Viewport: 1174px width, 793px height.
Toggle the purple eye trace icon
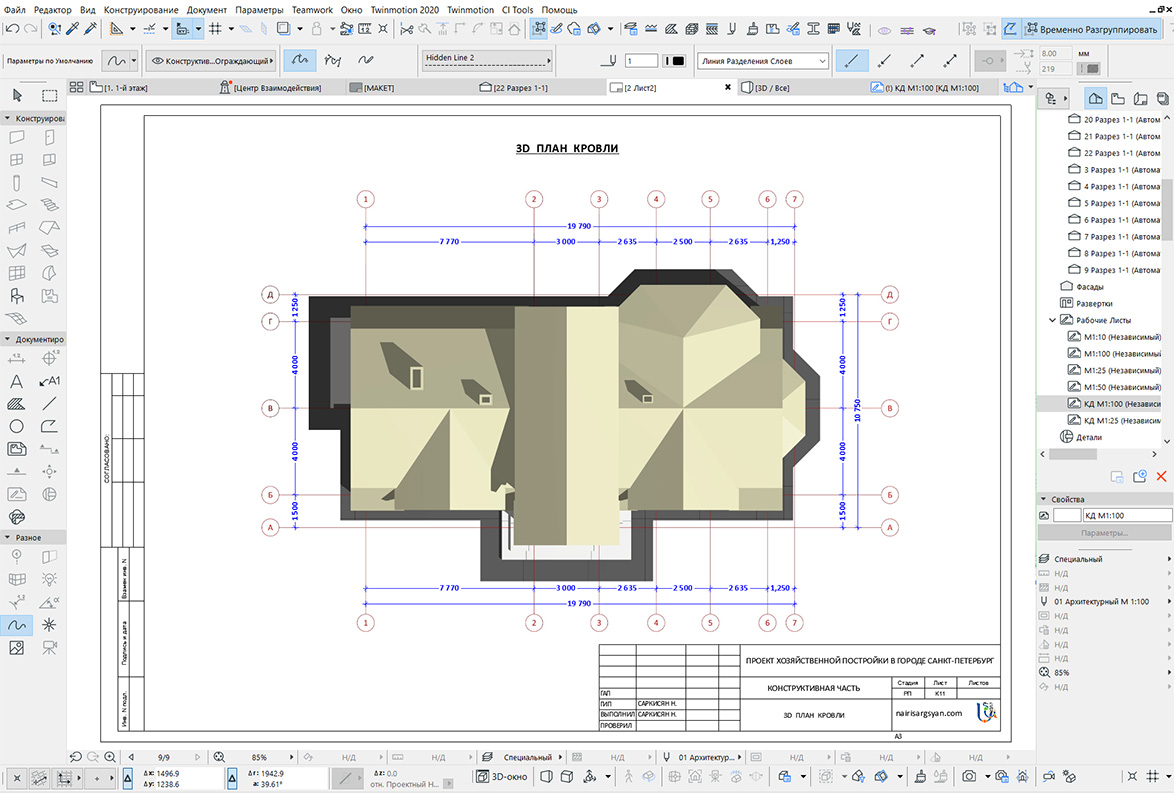click(884, 30)
